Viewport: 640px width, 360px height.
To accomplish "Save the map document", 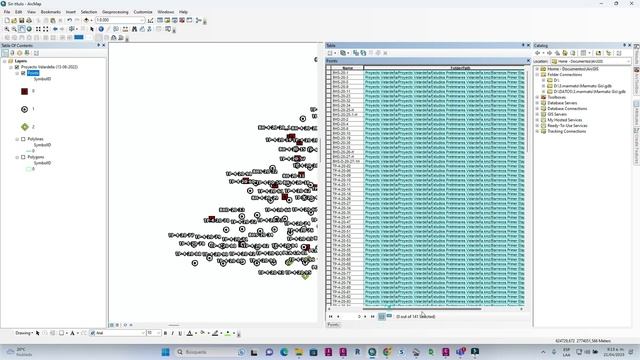I will pyautogui.click(x=22, y=20).
